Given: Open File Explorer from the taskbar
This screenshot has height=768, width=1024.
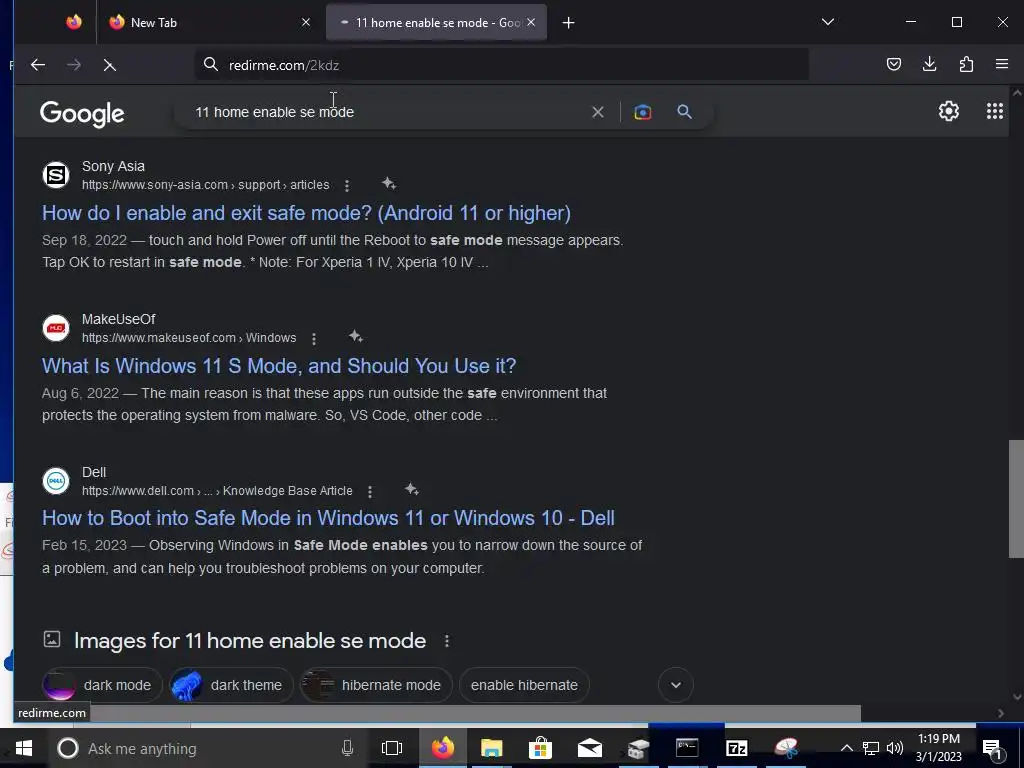Looking at the screenshot, I should pyautogui.click(x=491, y=748).
